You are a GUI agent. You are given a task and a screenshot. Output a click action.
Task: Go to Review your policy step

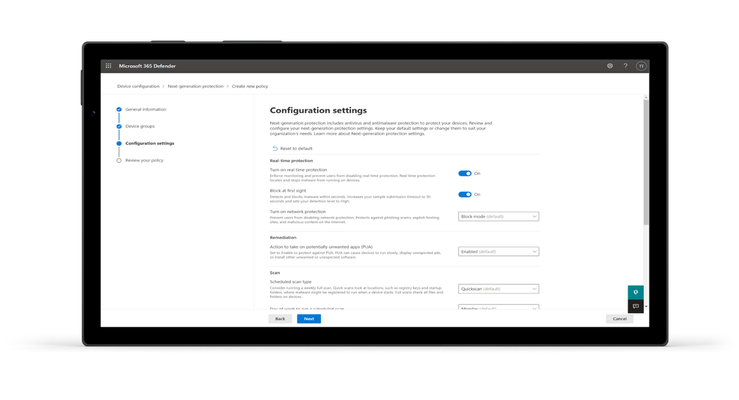click(x=144, y=160)
